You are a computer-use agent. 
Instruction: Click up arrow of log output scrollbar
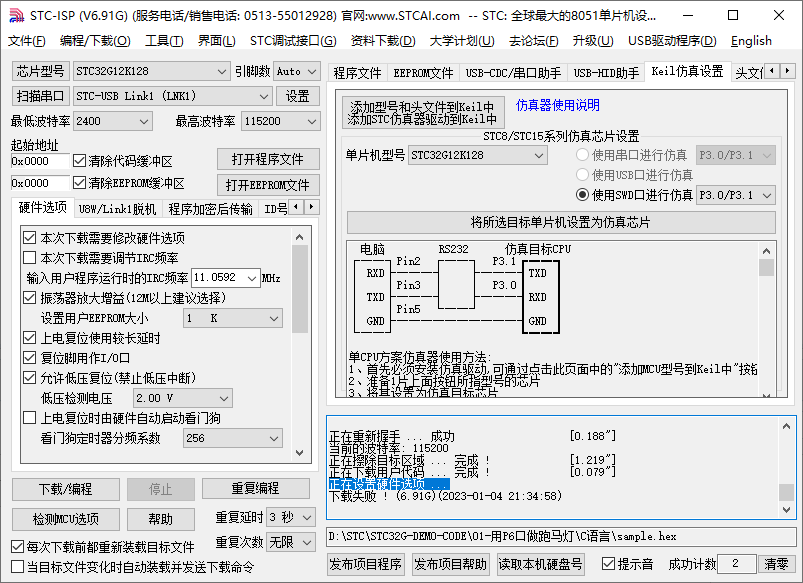click(786, 426)
